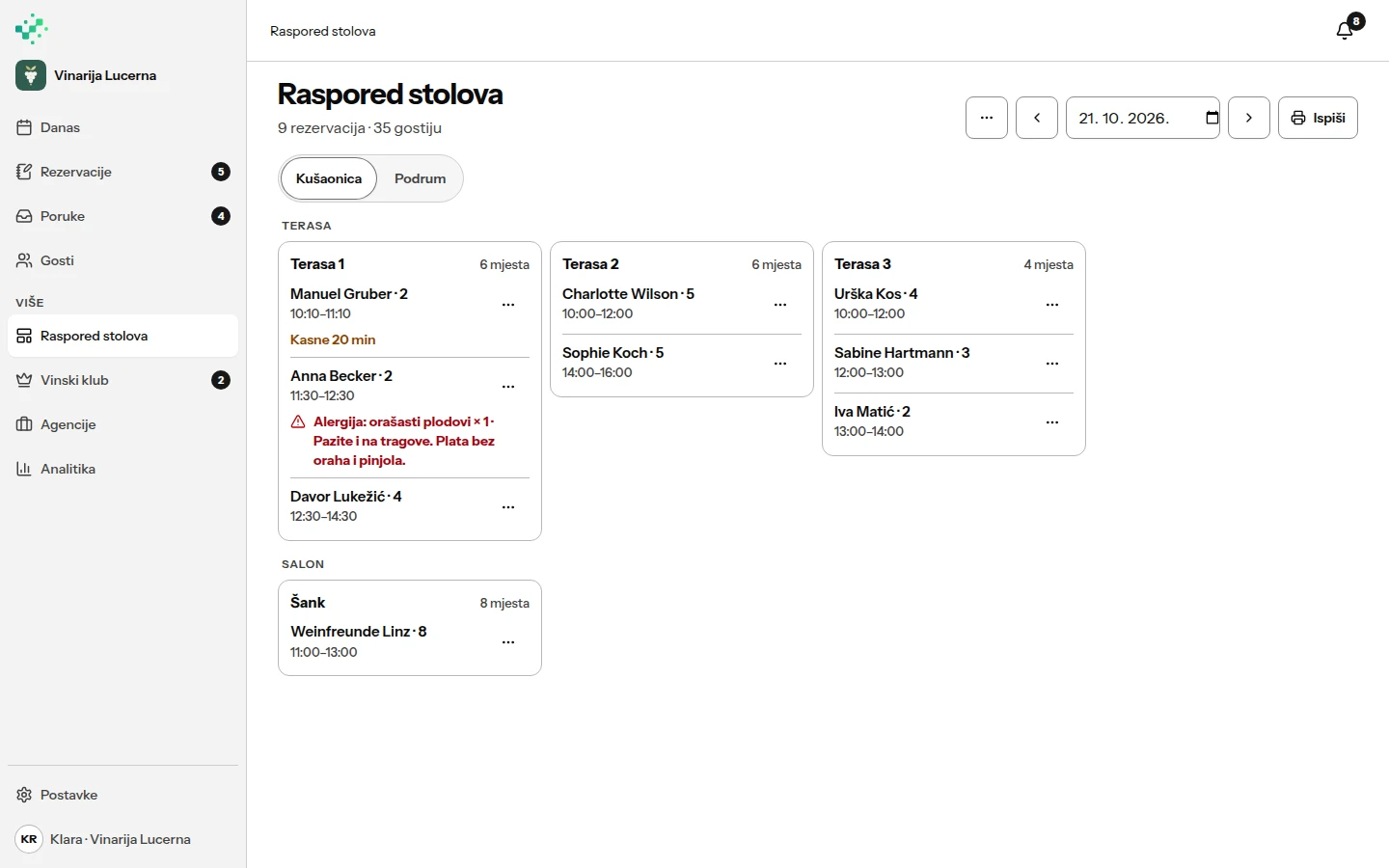Screen dimensions: 1389x868
Task: Click the Ispiši print button
Action: [x=1318, y=118]
